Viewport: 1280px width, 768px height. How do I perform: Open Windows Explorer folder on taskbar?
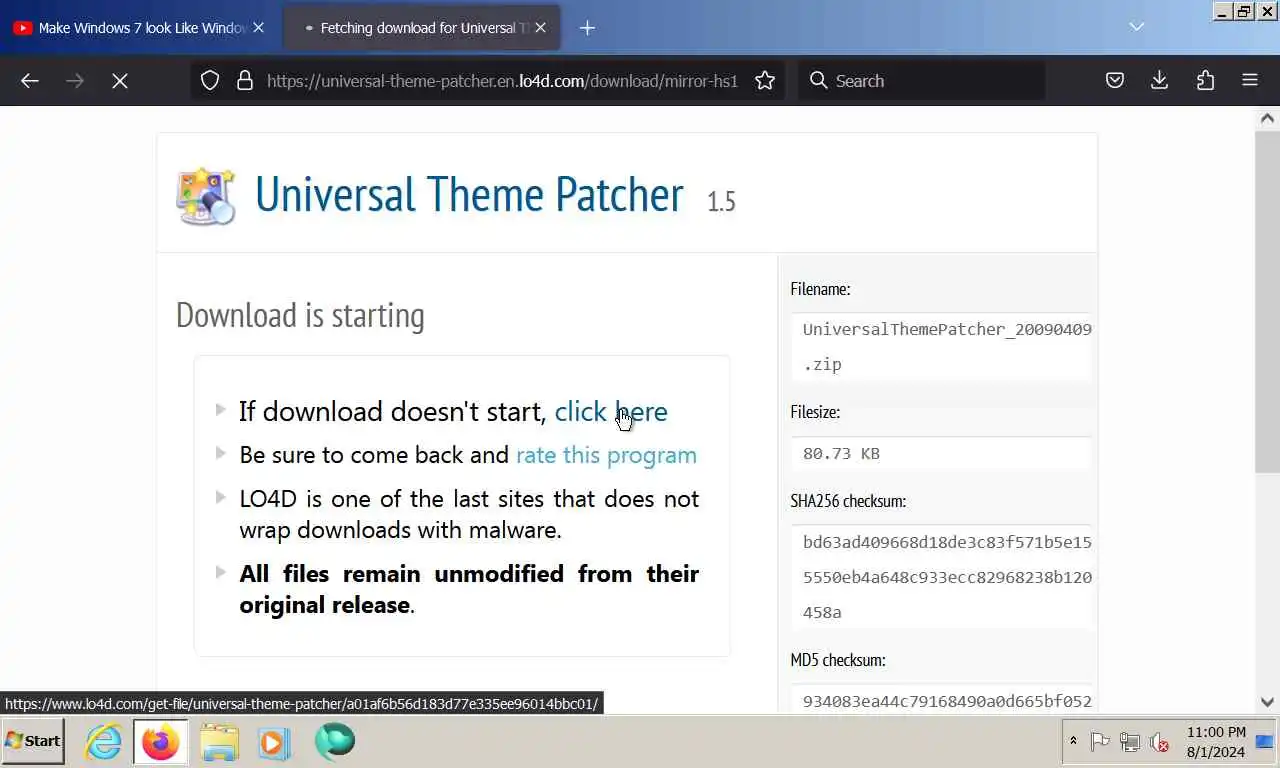219,742
